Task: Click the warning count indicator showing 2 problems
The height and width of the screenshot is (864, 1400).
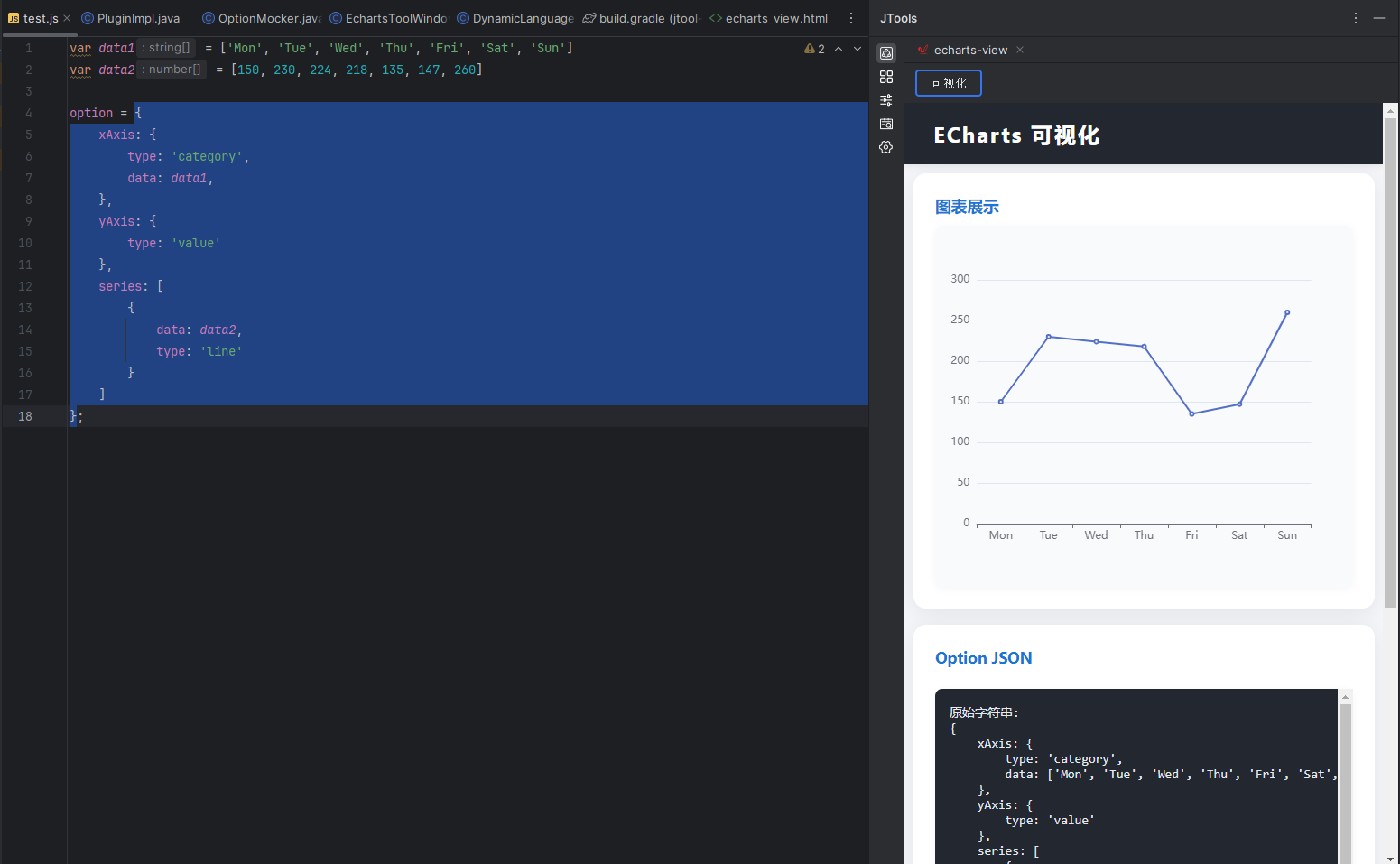Action: point(815,49)
